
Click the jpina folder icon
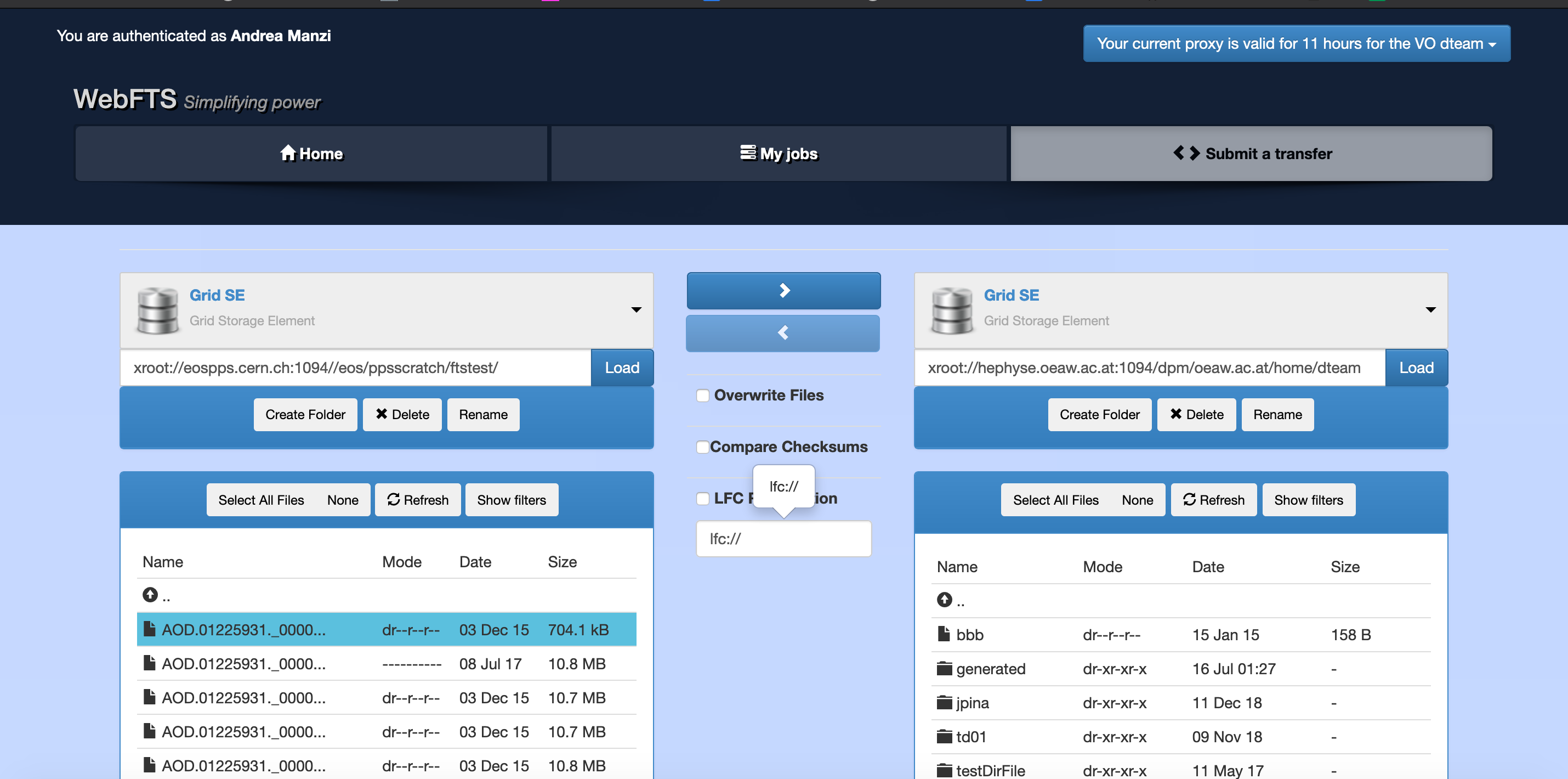coord(944,702)
